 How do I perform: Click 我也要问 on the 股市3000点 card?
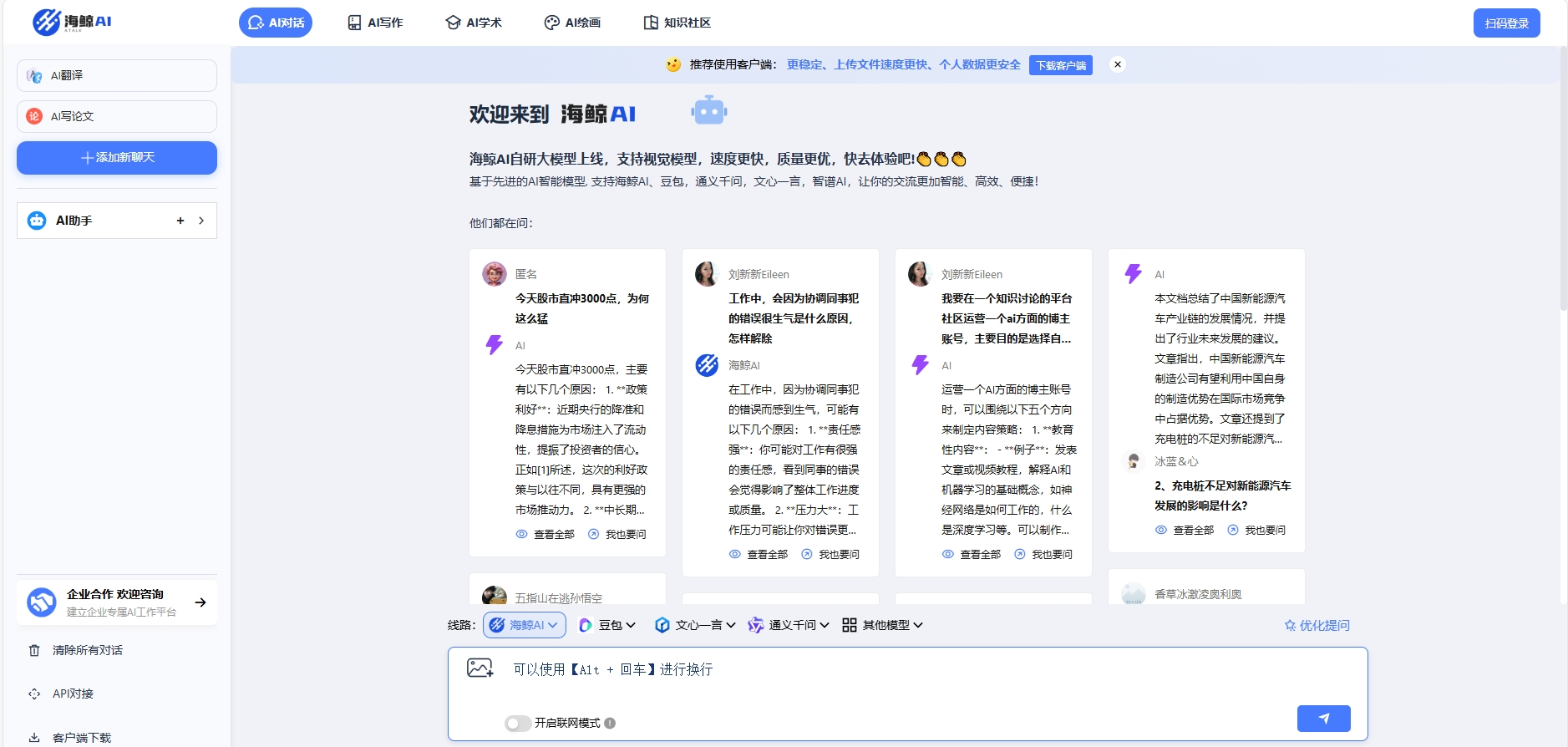point(617,534)
